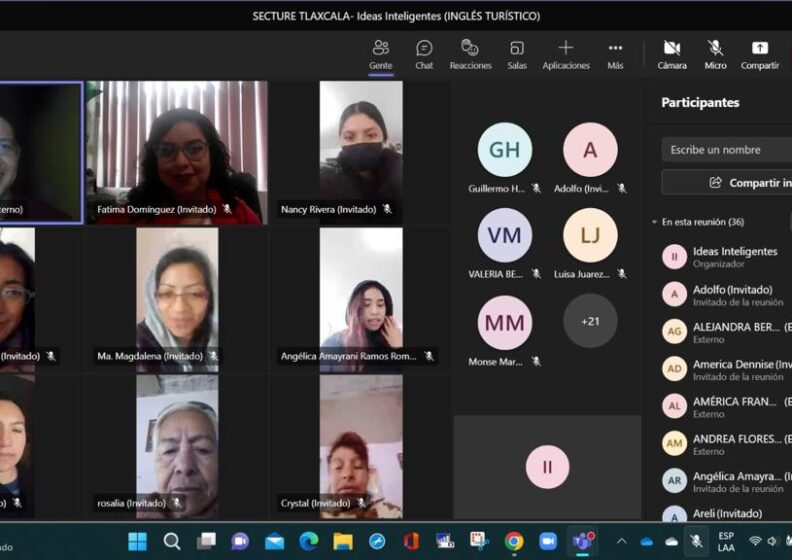This screenshot has height=560, width=792.
Task: Open the Más options menu
Action: click(x=615, y=54)
